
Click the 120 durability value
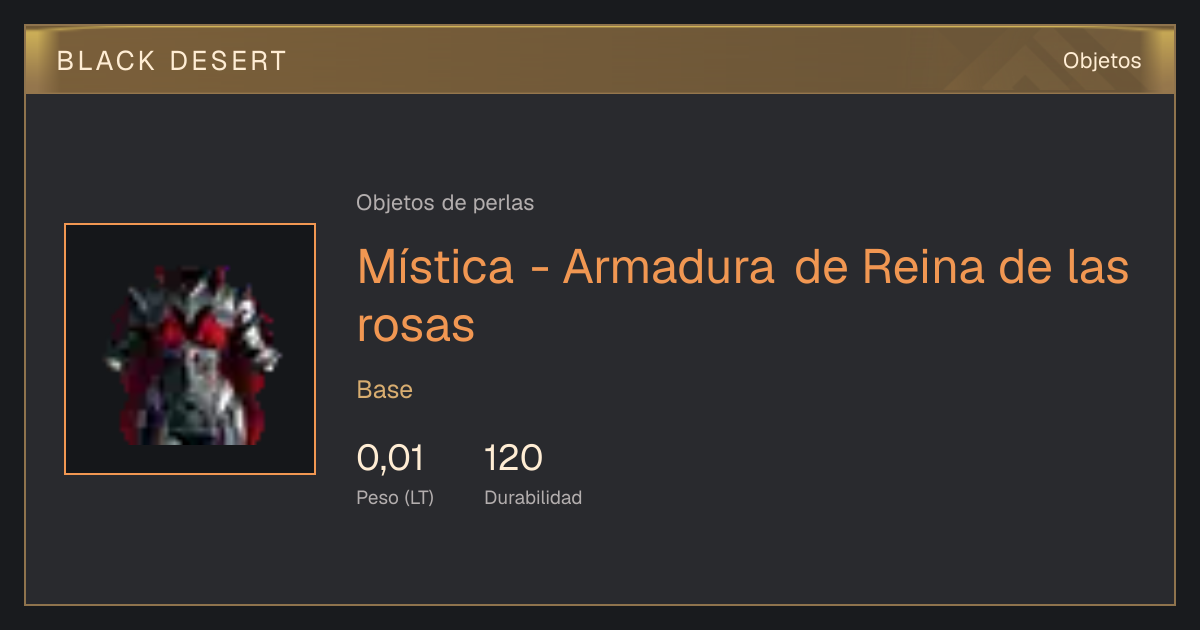click(x=513, y=458)
